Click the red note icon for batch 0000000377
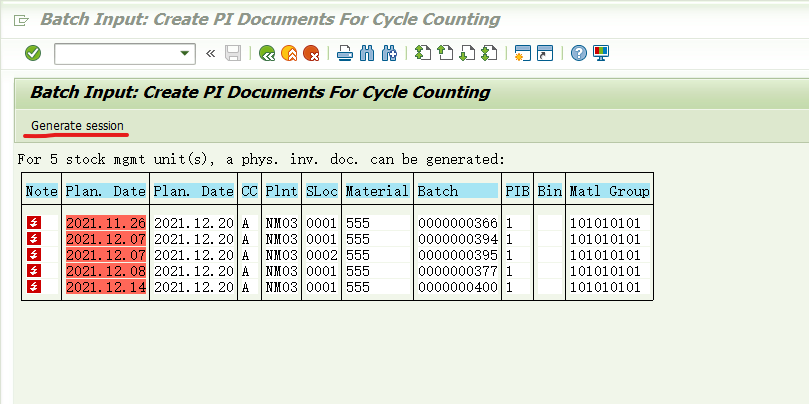The image size is (809, 404). (x=34, y=271)
